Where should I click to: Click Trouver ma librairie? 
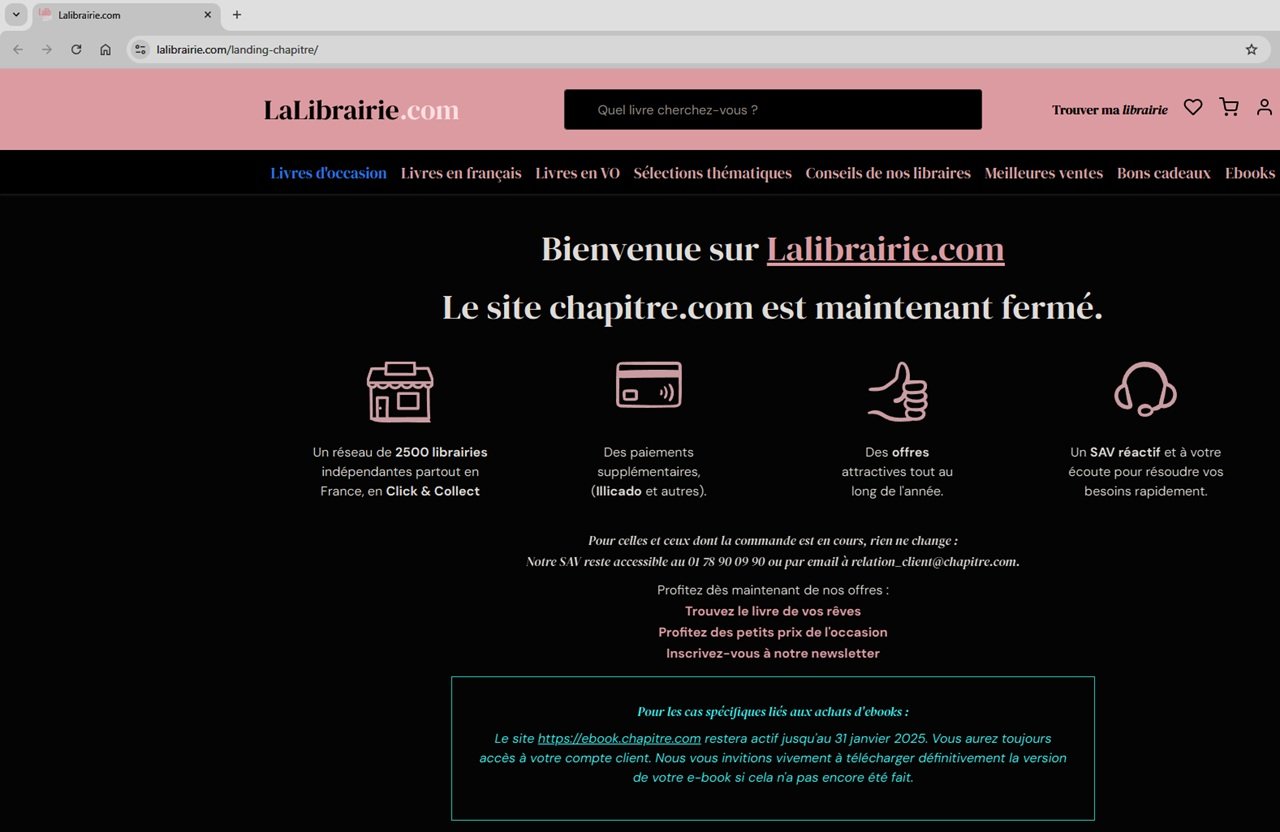coord(1109,109)
